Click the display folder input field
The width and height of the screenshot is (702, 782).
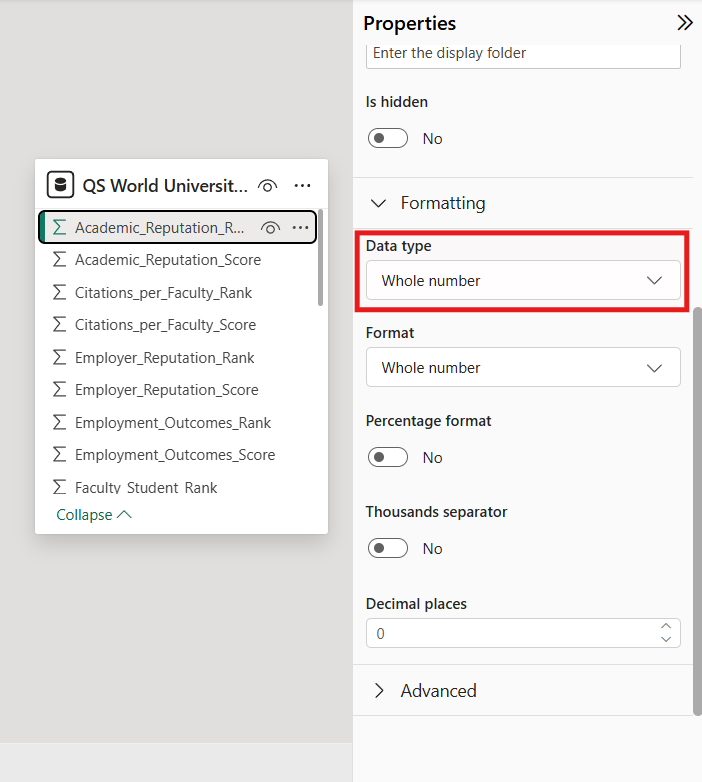click(523, 53)
